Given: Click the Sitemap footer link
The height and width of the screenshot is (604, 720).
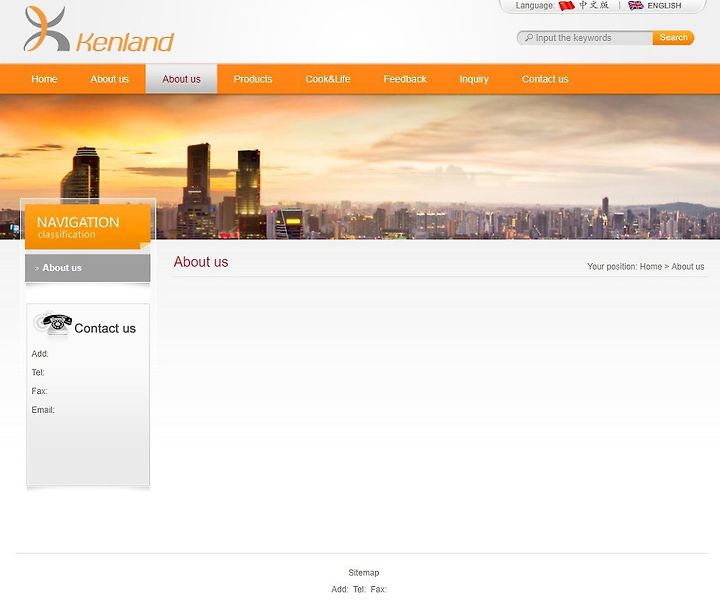Looking at the screenshot, I should point(364,573).
